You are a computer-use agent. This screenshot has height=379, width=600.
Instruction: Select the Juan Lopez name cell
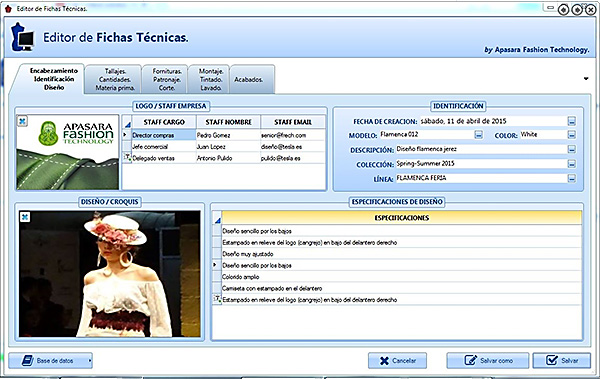228,147
